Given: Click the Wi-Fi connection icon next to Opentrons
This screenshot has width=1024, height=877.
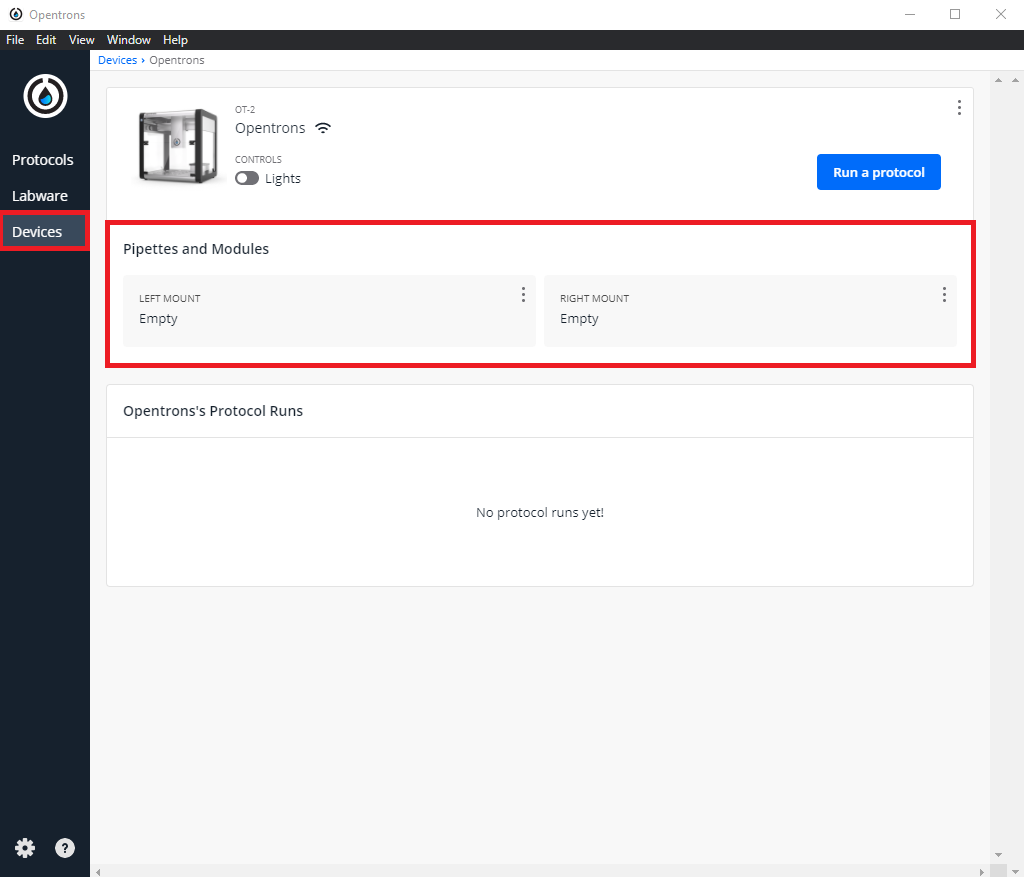Looking at the screenshot, I should click(x=323, y=128).
